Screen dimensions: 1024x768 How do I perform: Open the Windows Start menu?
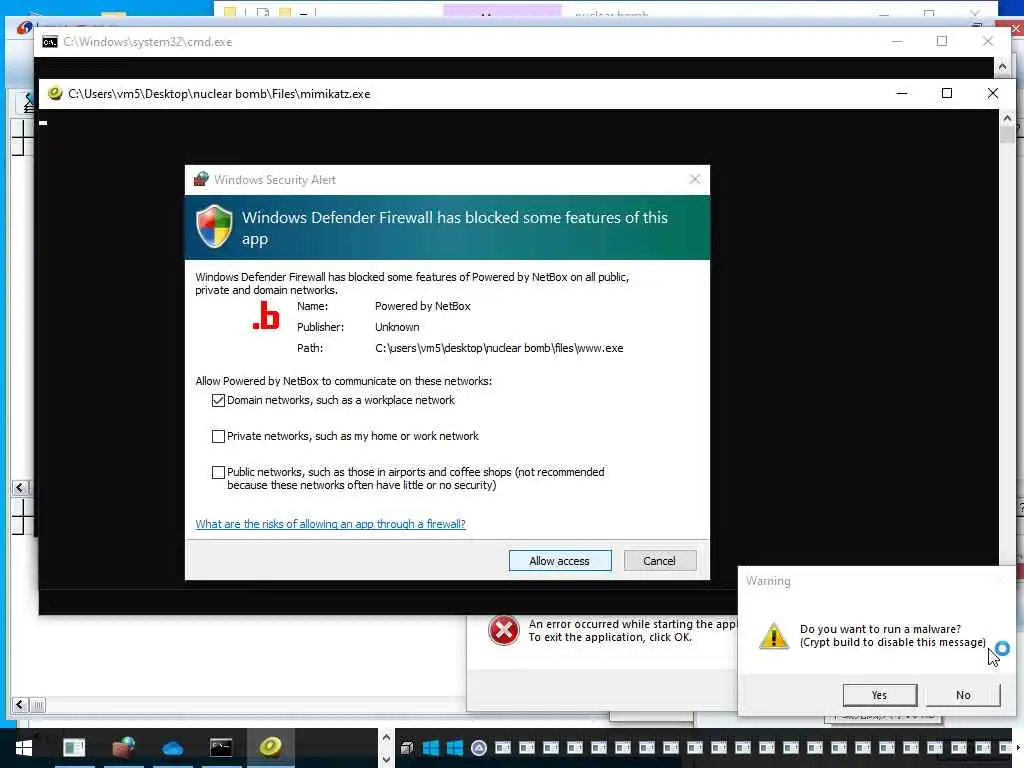(24, 747)
